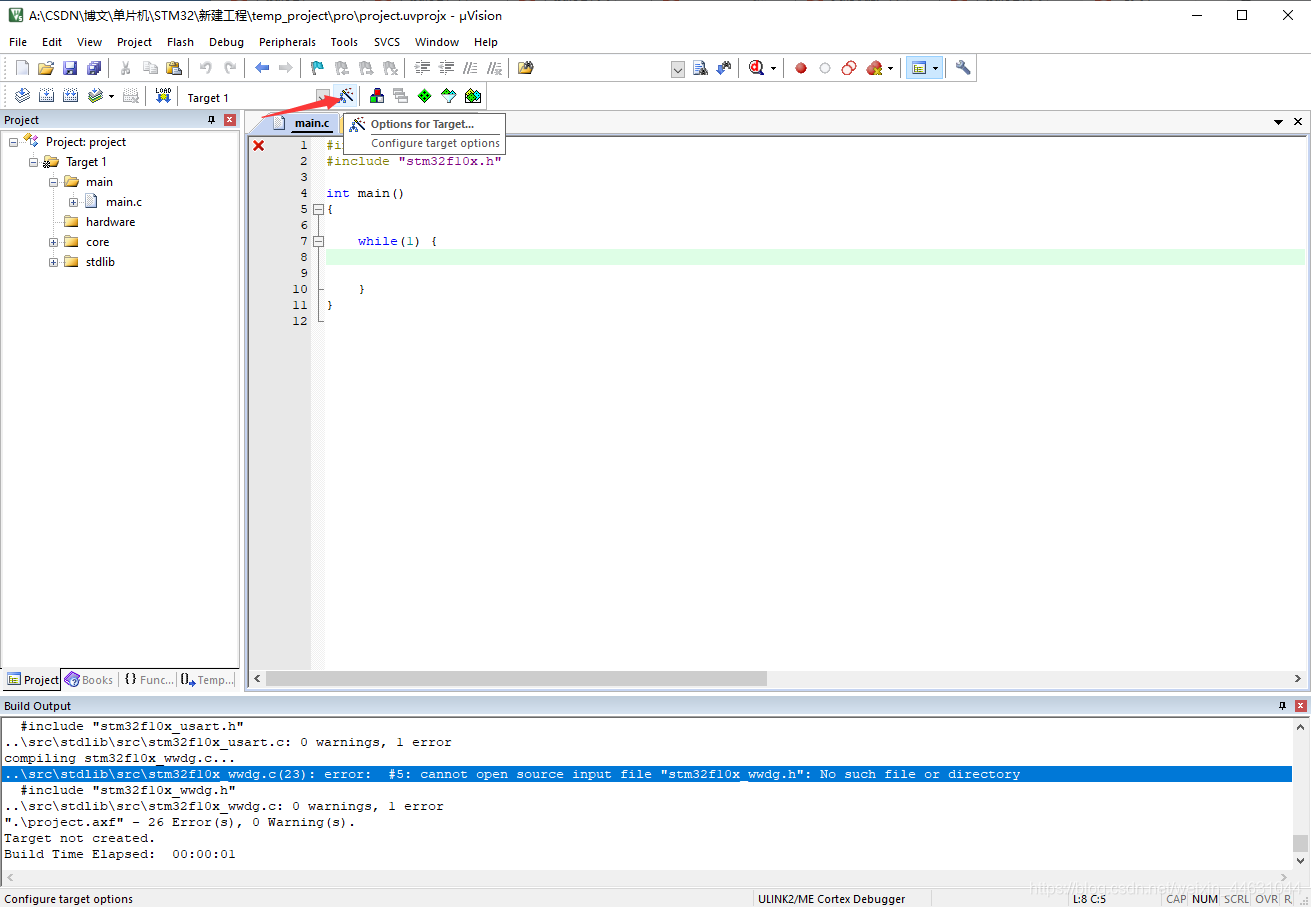
Task: Collapse the main folder in project tree
Action: coord(54,182)
